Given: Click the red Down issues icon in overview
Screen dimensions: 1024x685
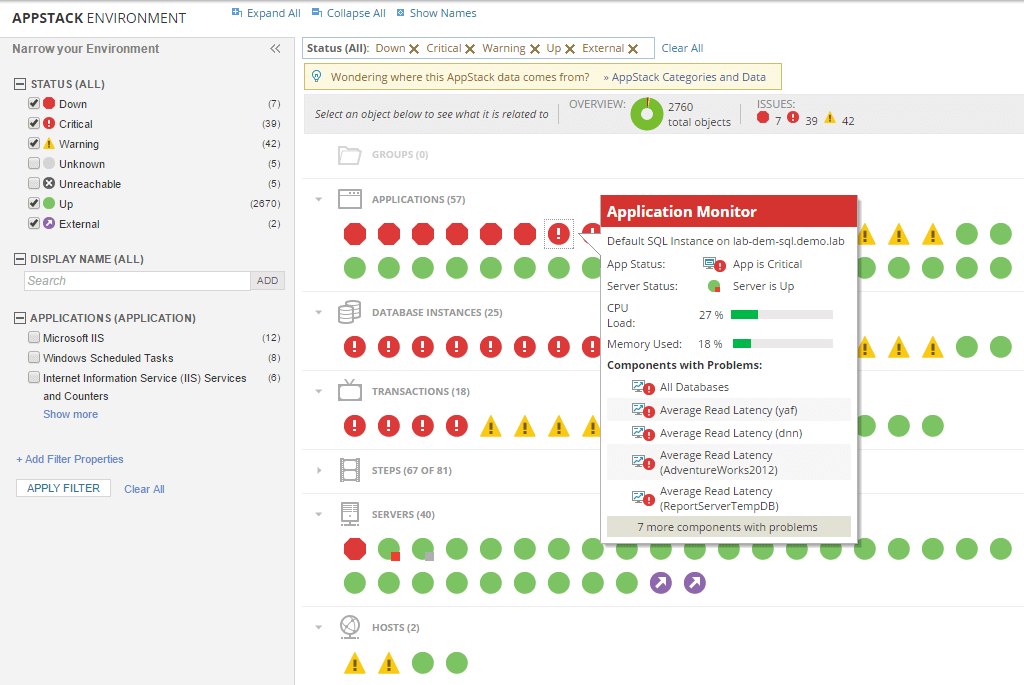Looking at the screenshot, I should [763, 118].
